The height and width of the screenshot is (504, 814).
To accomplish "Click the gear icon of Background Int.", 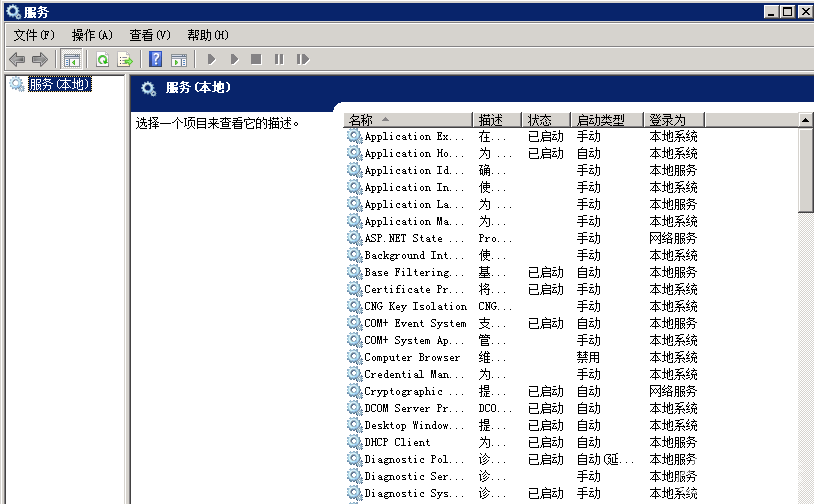I will (x=355, y=255).
